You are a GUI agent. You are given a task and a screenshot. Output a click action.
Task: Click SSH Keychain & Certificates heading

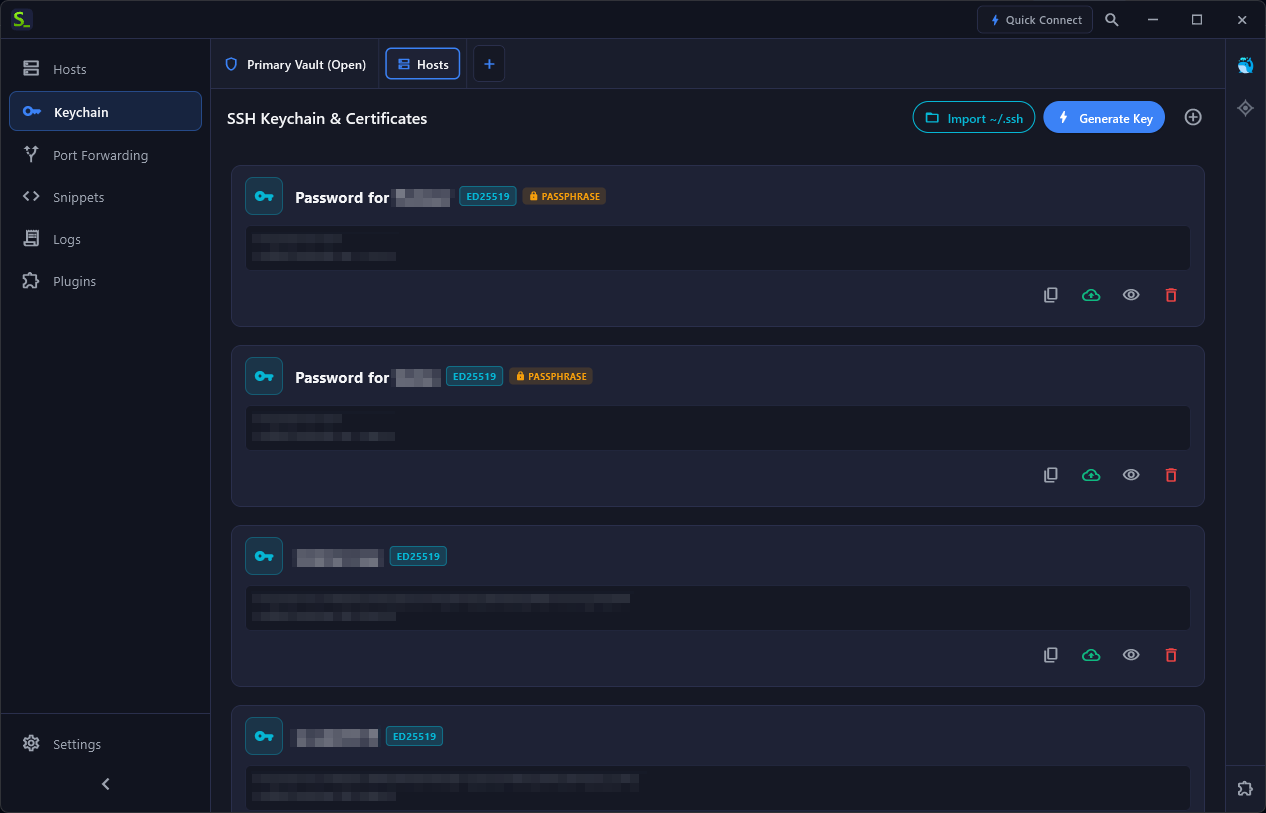[x=327, y=118]
